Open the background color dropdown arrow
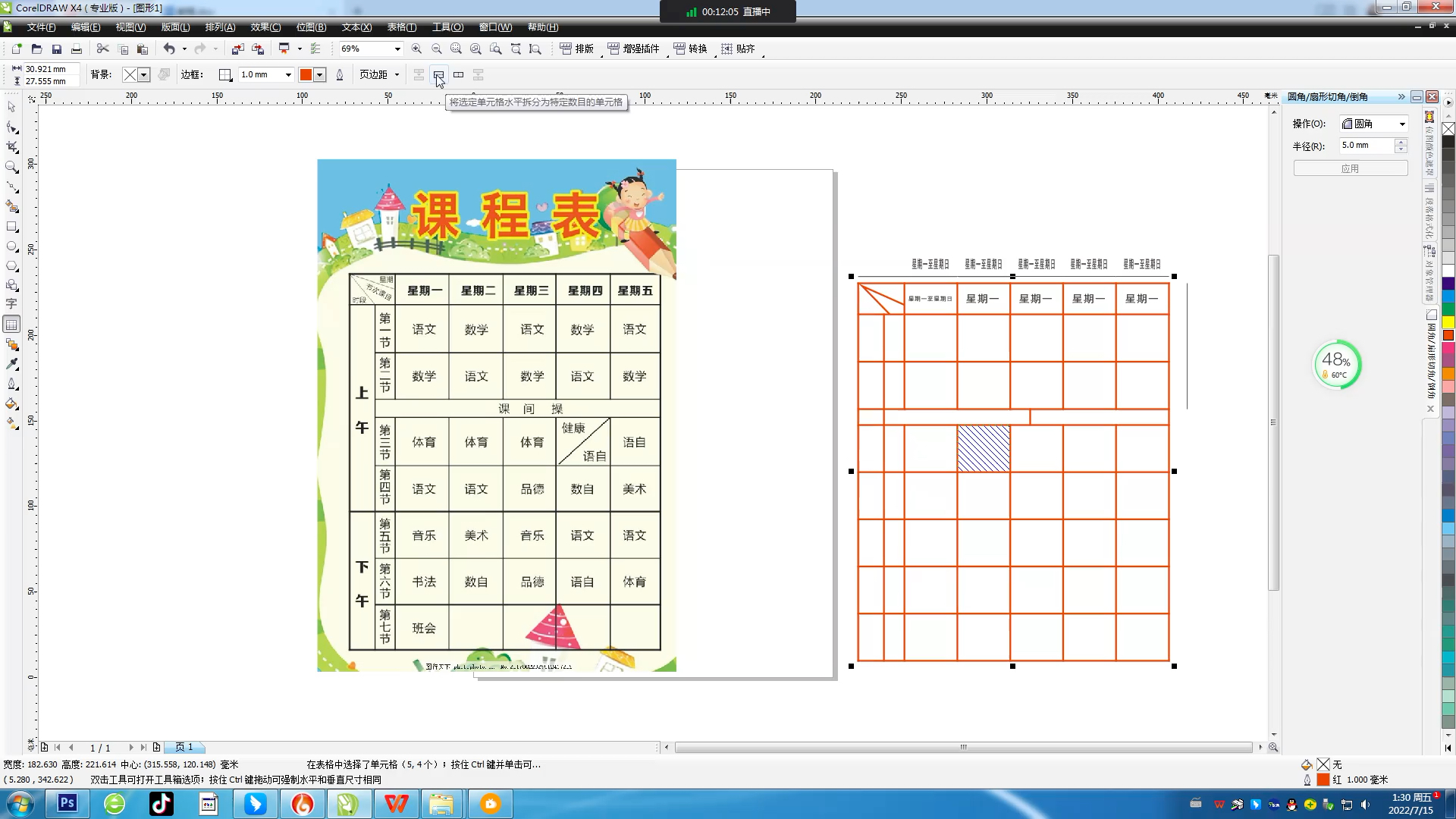 coord(143,74)
